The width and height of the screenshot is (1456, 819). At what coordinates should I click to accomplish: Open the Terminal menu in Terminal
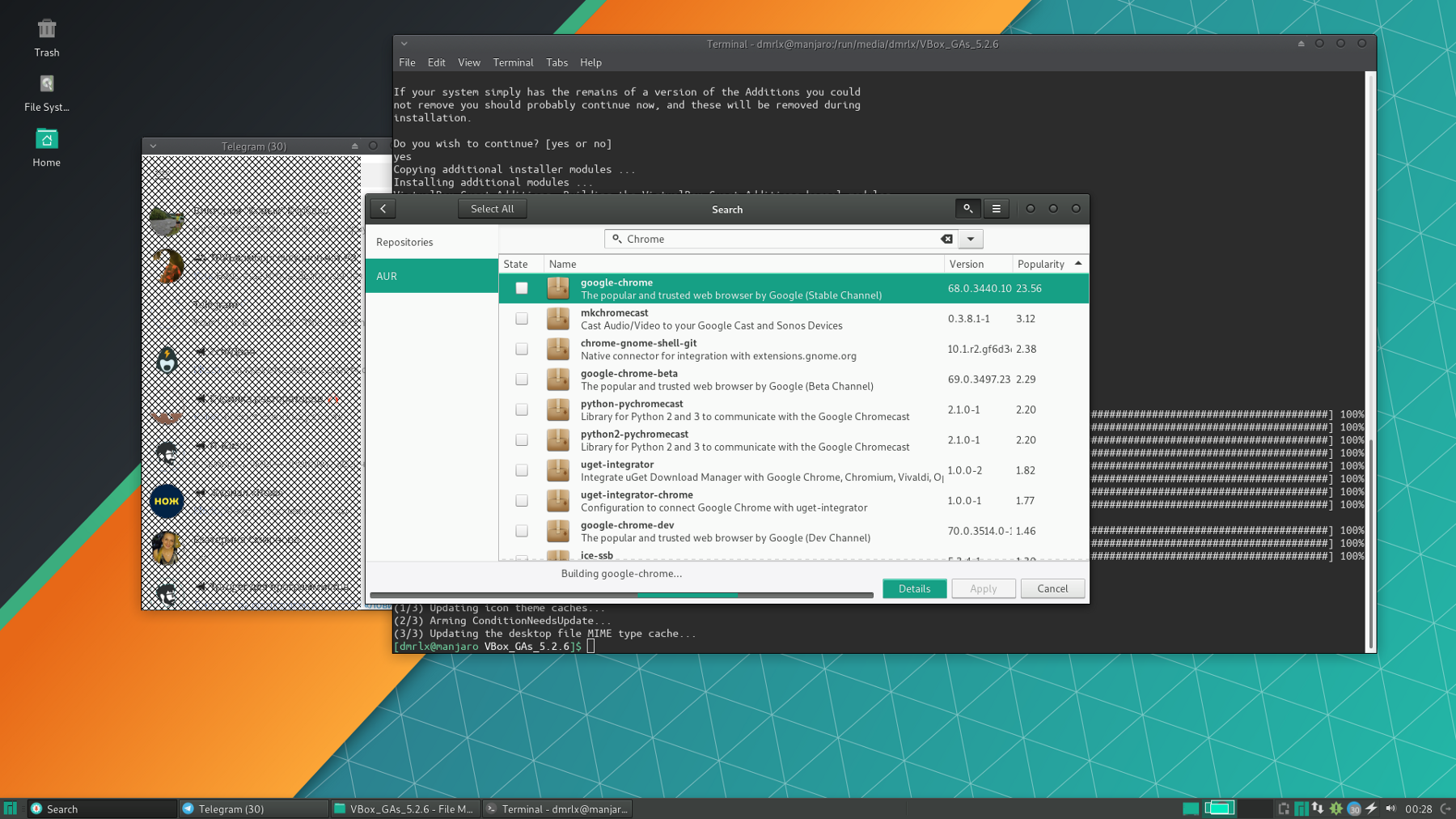(x=513, y=62)
